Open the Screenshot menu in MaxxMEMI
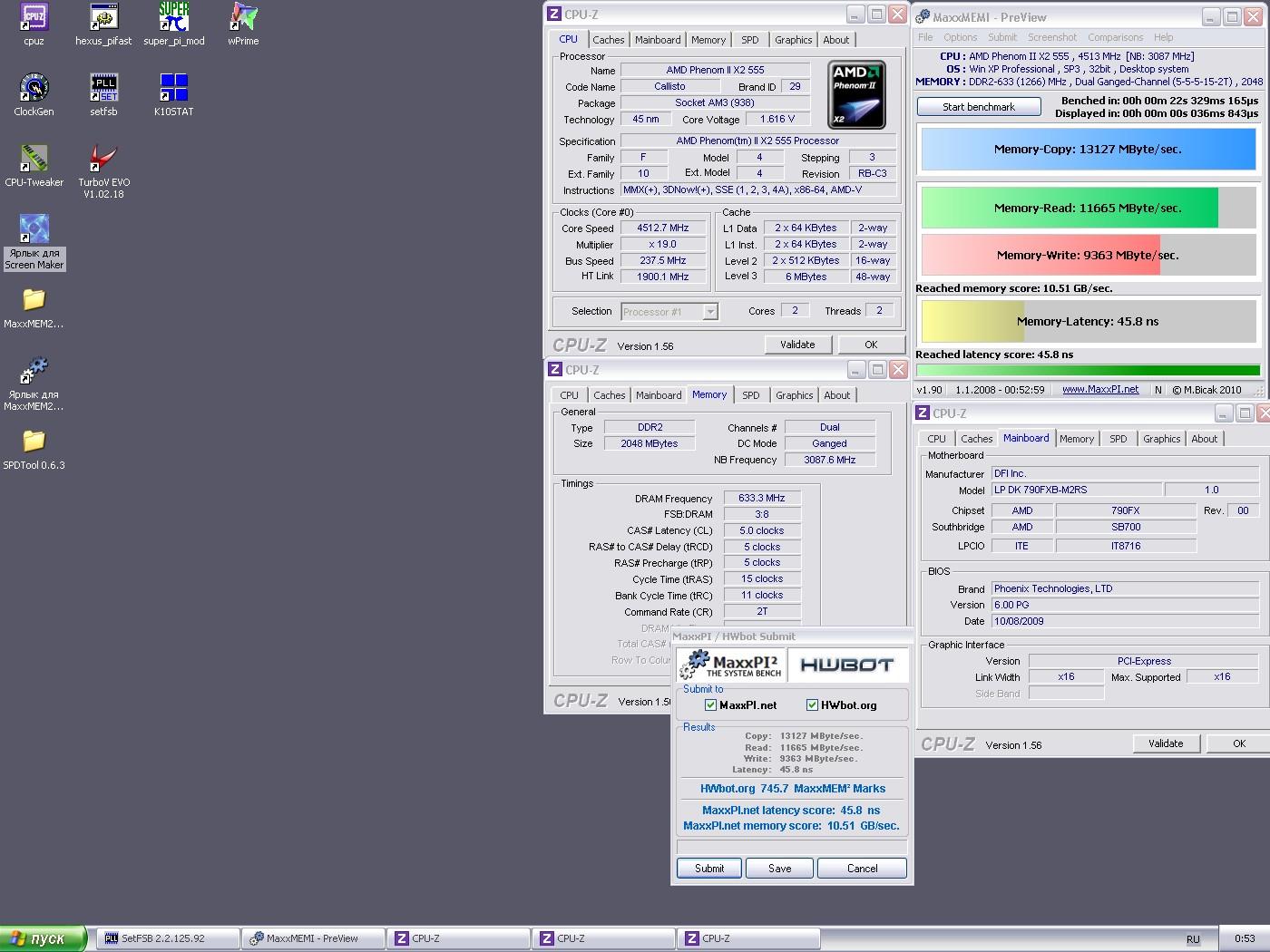This screenshot has width=1270, height=952. 1052,37
